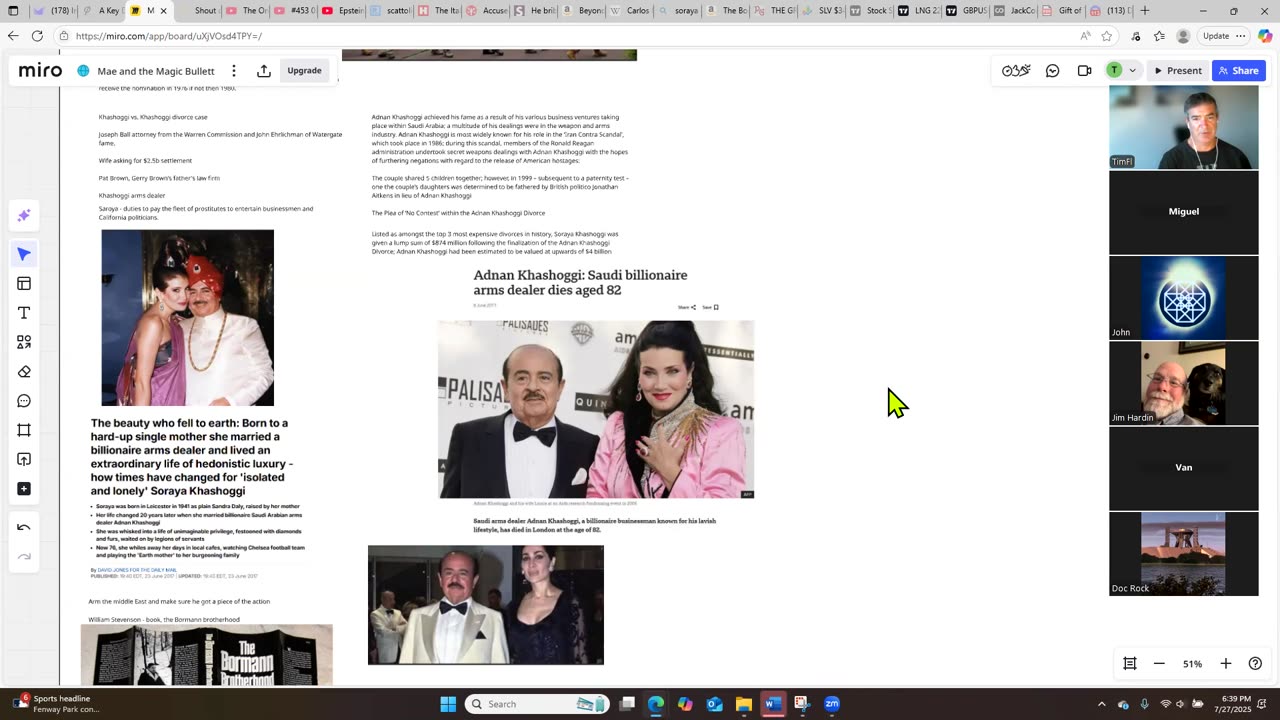Viewport: 1280px width, 720px height.
Task: Switch to the soraya browser tab
Action: tap(679, 11)
